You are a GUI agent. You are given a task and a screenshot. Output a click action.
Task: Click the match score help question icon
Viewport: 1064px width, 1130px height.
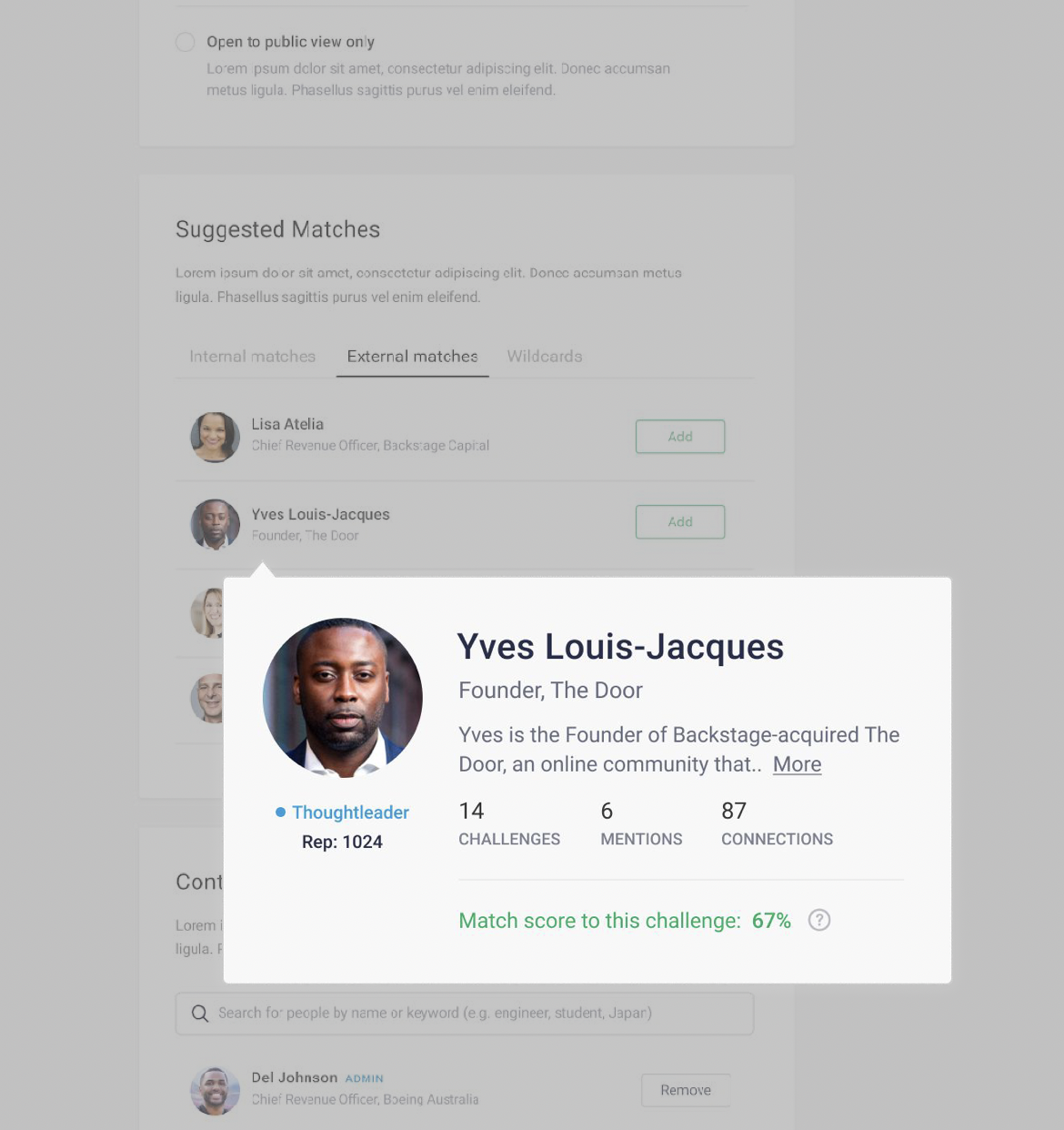[819, 920]
